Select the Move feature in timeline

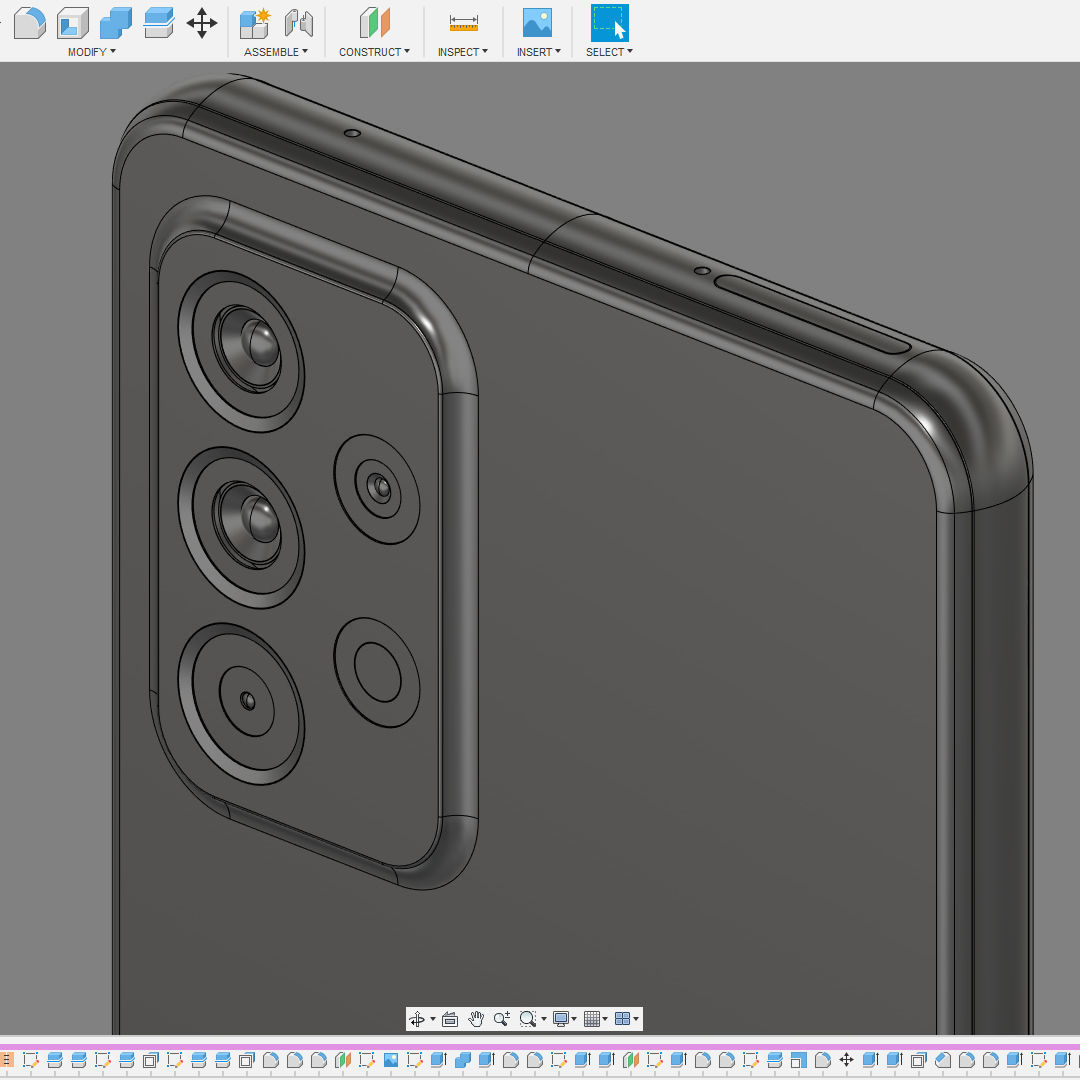(x=847, y=1059)
